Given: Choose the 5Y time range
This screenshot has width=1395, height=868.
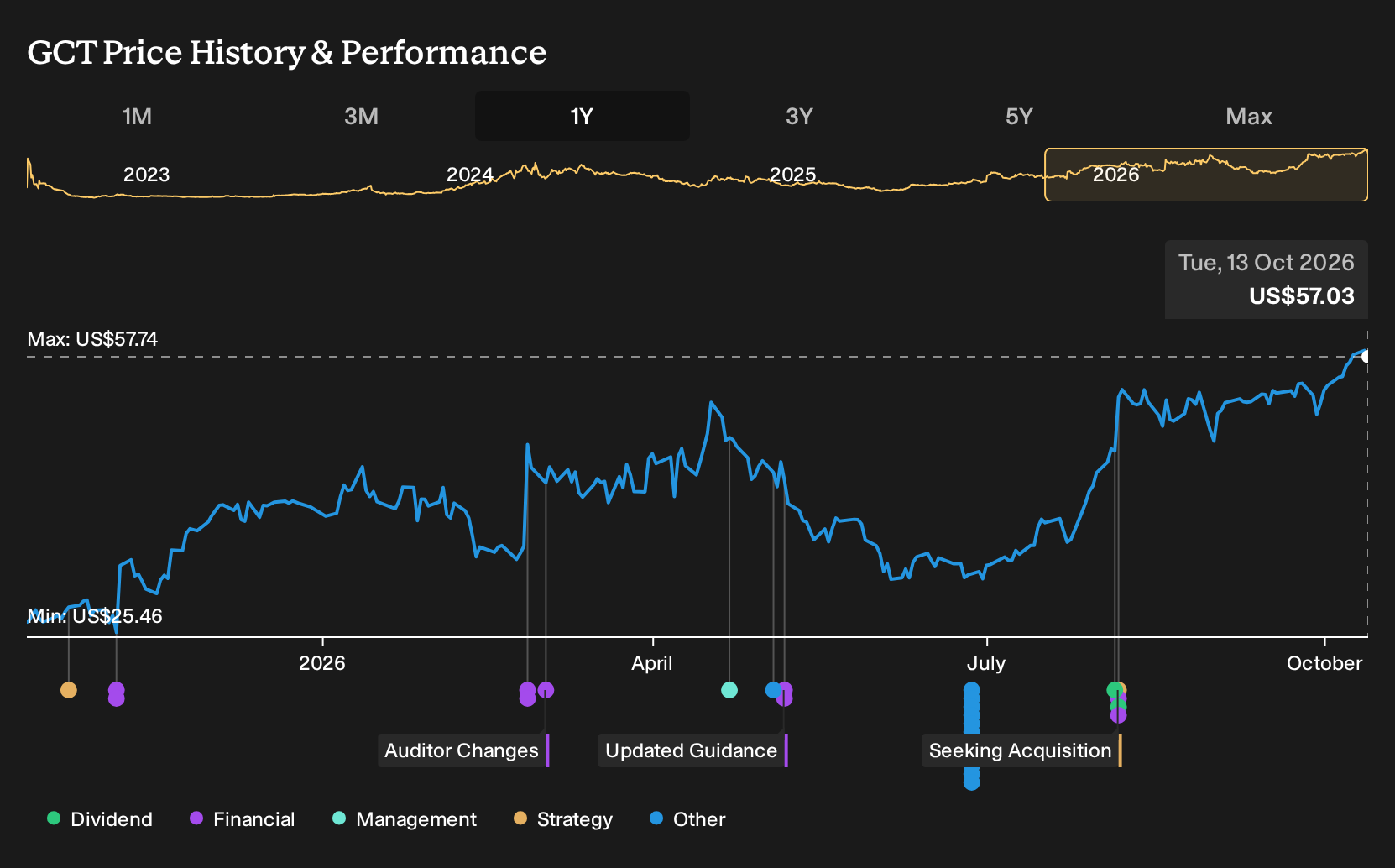Looking at the screenshot, I should pyautogui.click(x=1019, y=116).
